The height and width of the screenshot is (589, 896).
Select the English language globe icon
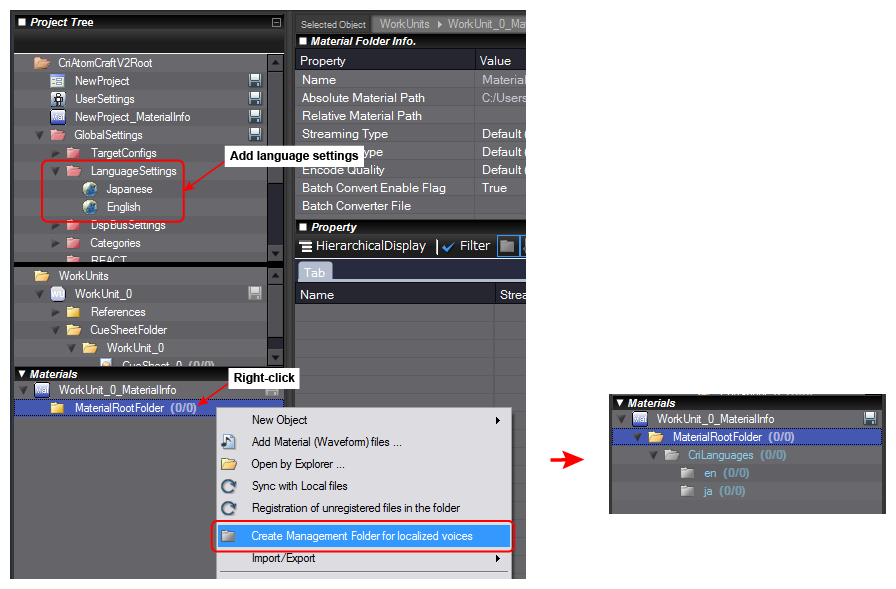[x=88, y=207]
